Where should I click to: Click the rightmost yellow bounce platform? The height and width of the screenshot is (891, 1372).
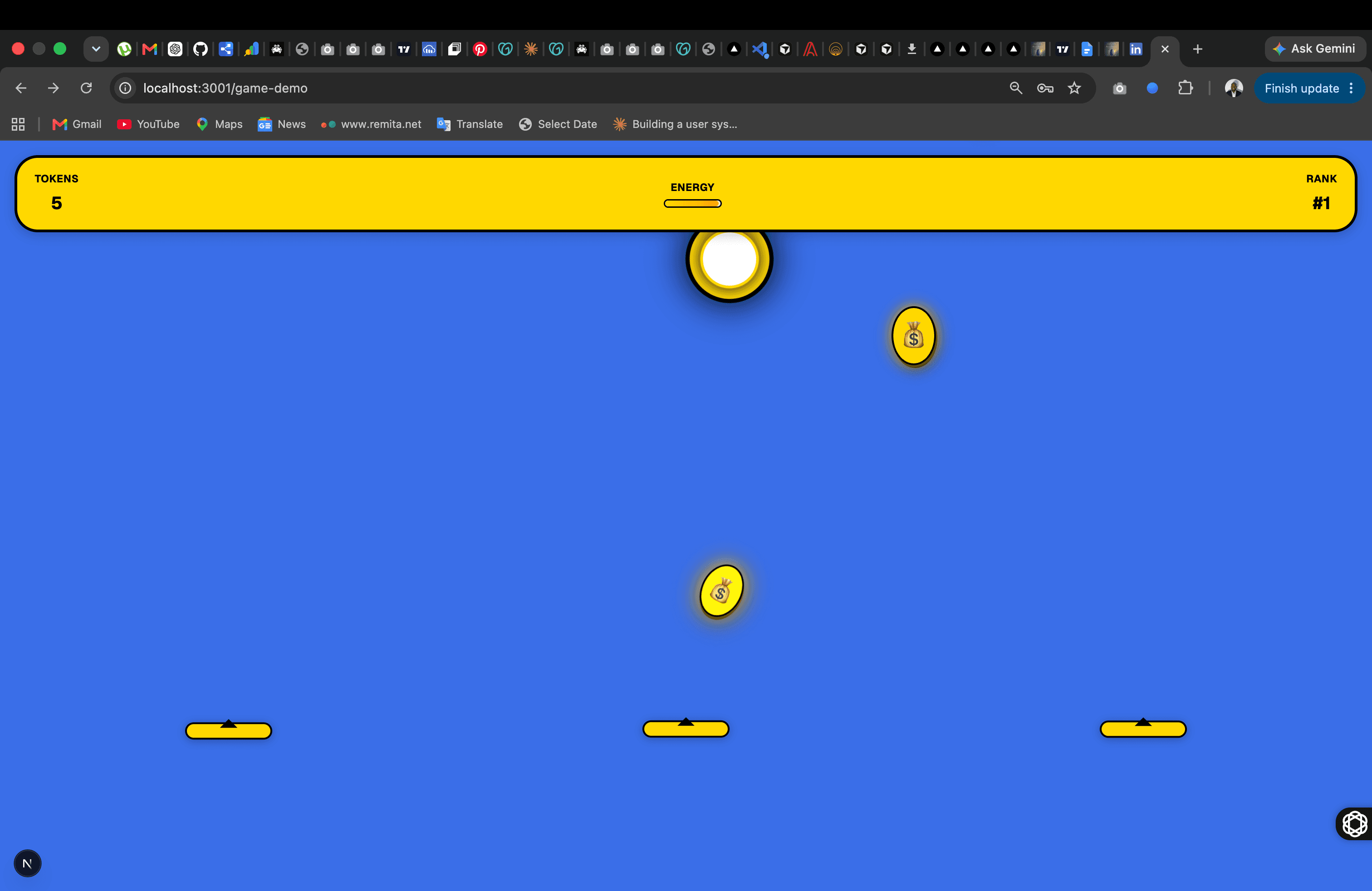pyautogui.click(x=1143, y=729)
